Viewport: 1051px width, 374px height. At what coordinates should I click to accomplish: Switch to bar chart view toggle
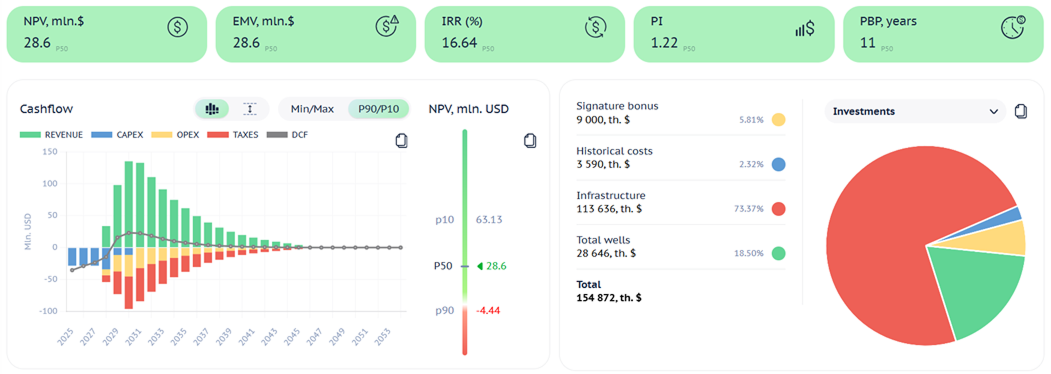213,109
